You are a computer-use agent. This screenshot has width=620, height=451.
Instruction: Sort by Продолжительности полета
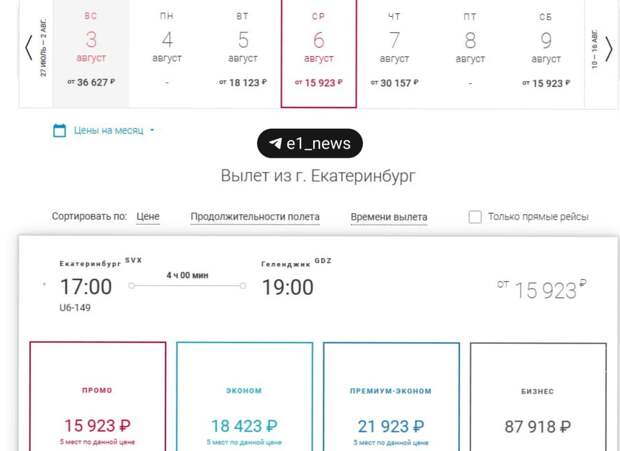click(255, 217)
